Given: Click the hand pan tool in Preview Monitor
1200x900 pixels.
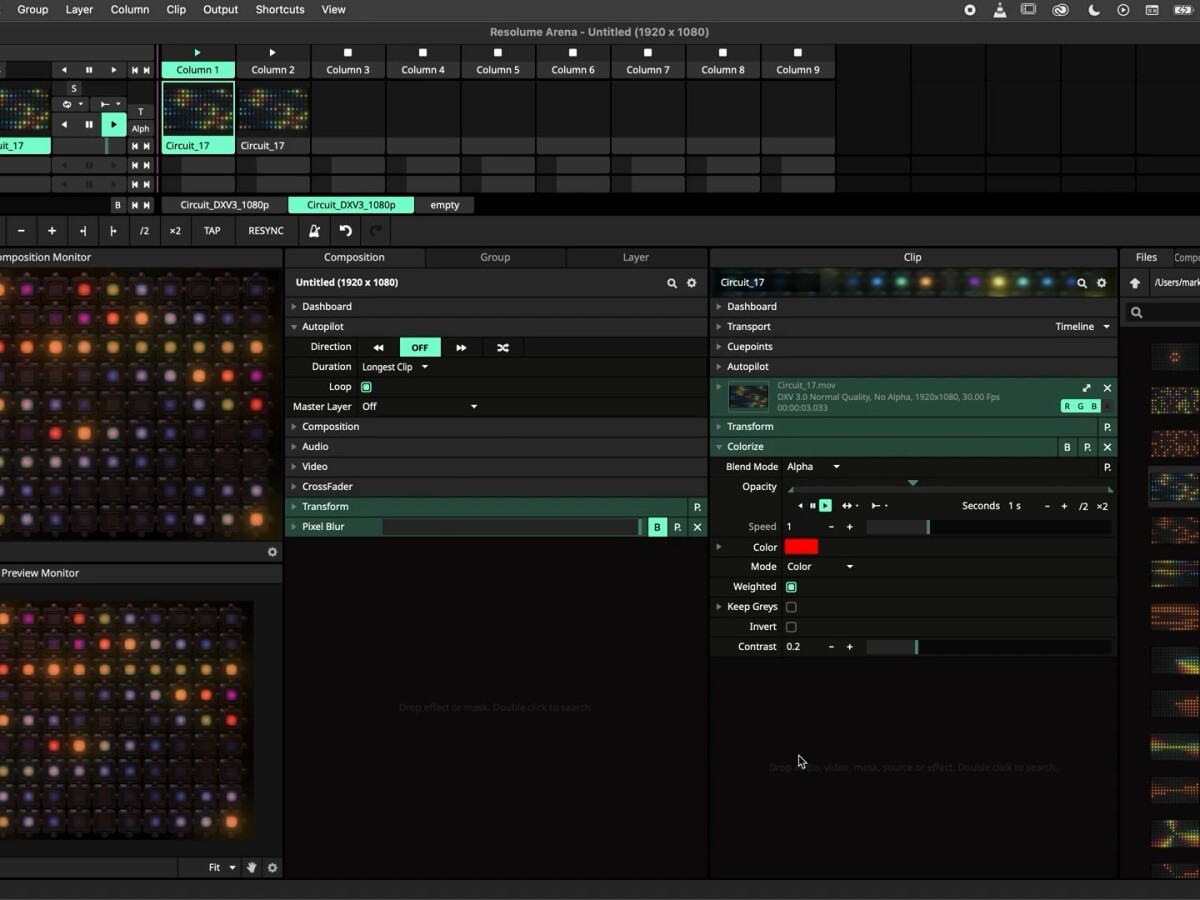Looking at the screenshot, I should 252,868.
